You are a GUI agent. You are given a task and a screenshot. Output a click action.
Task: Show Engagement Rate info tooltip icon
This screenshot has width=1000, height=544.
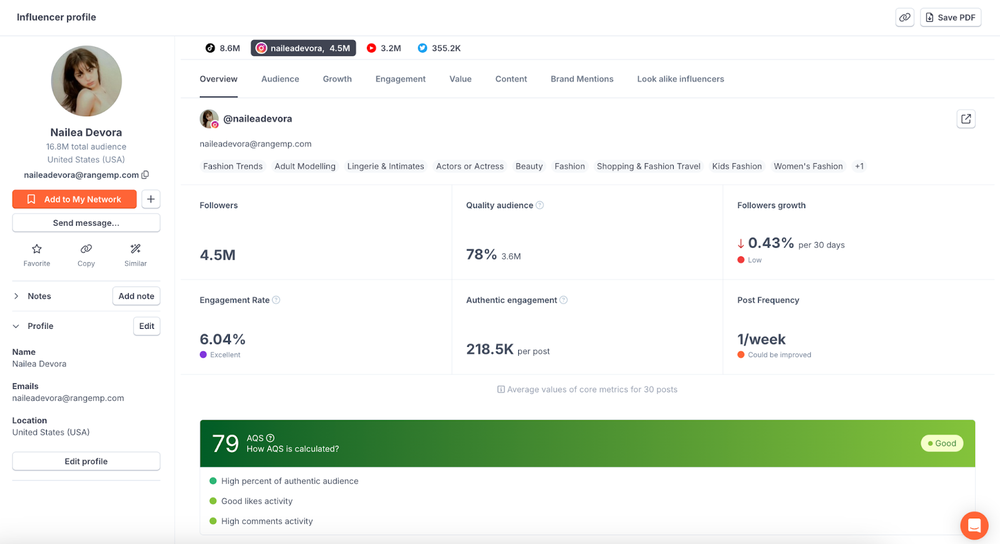pyautogui.click(x=276, y=300)
